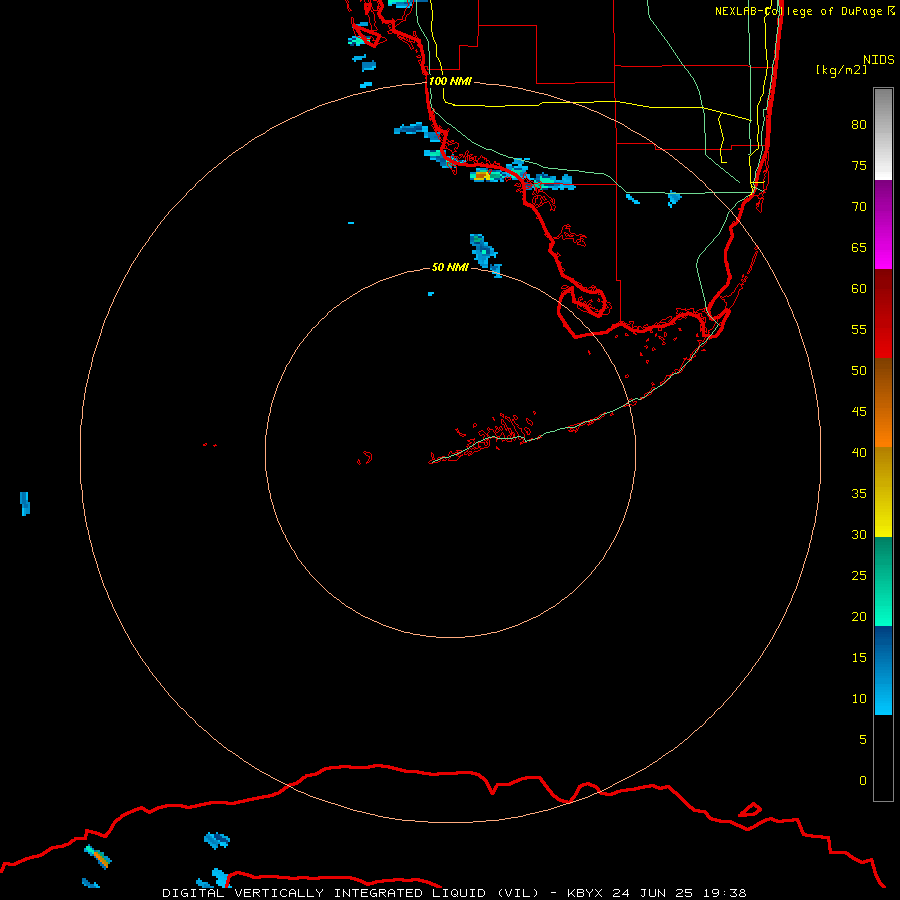Click the 20 value on the color scale
Screen dimensions: 900x900
pos(859,616)
